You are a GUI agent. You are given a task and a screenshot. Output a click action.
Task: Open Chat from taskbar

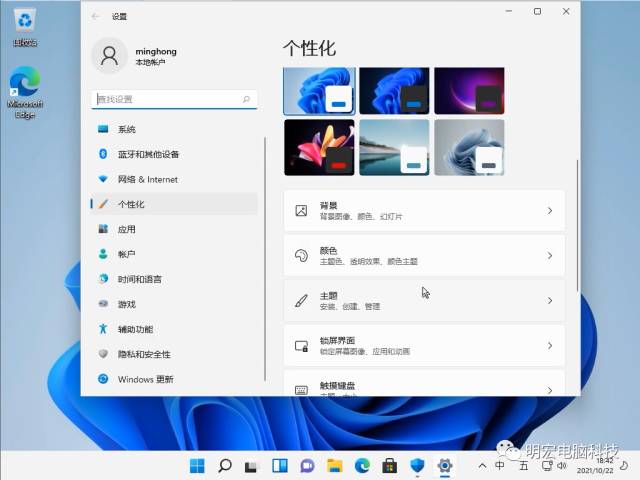(x=307, y=465)
